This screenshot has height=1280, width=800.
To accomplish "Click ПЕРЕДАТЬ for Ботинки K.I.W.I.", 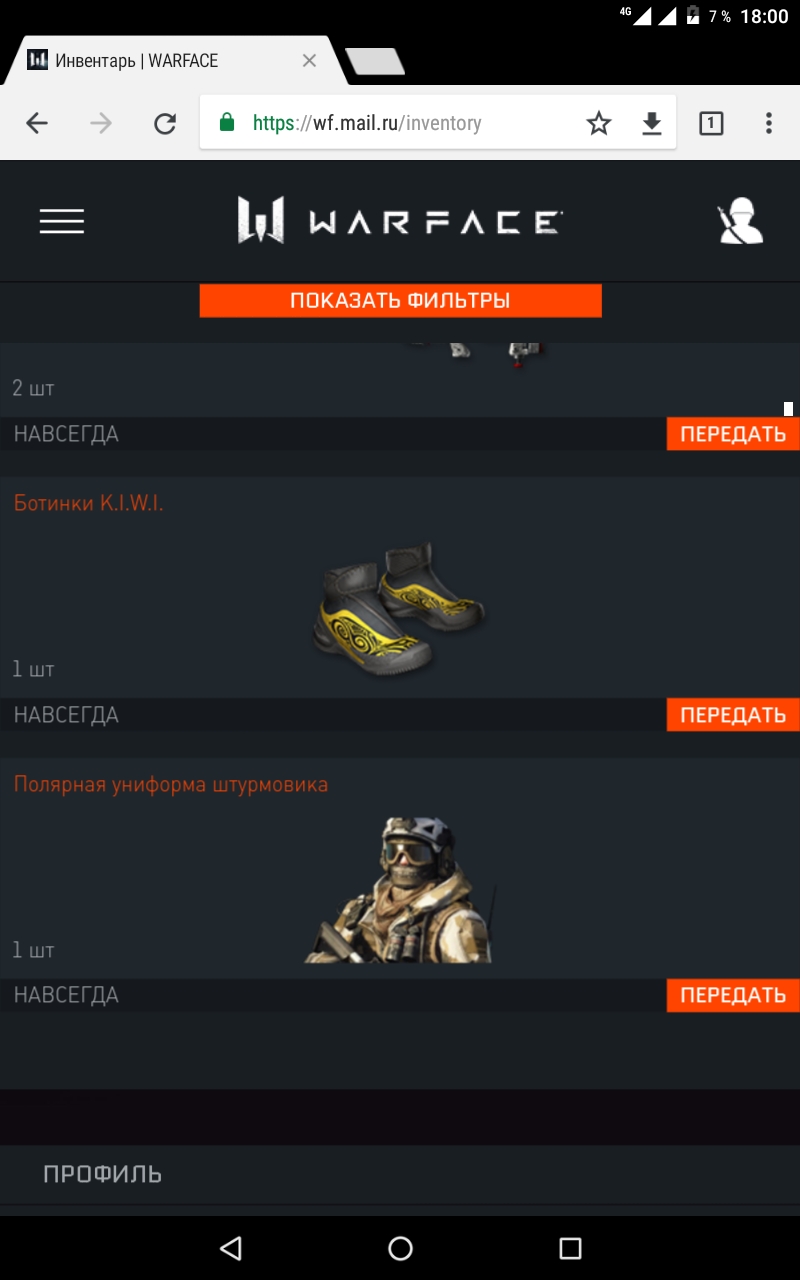I will tap(733, 715).
